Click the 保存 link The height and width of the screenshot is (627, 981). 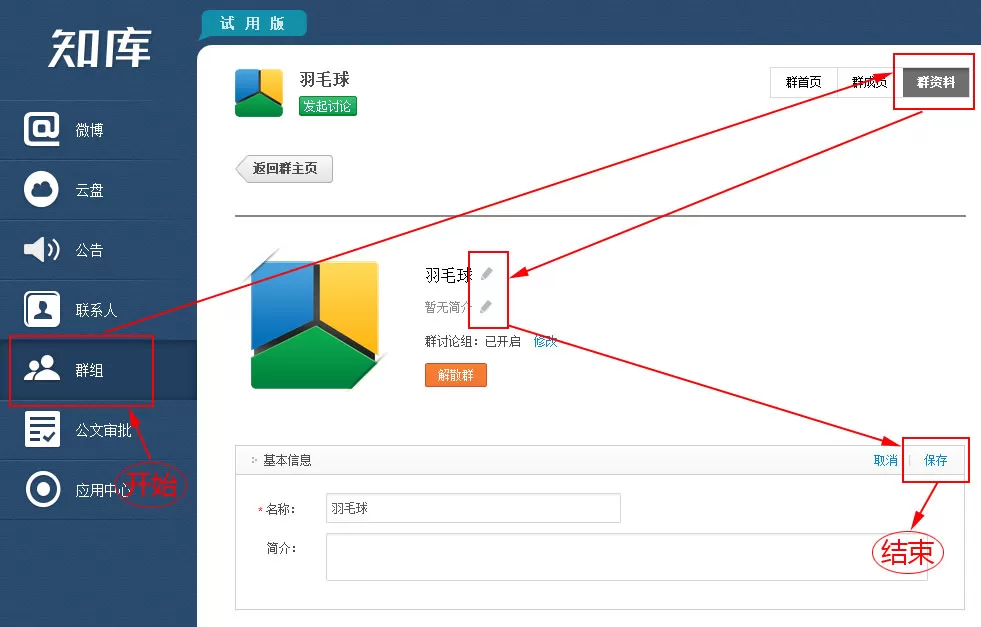tap(935, 461)
